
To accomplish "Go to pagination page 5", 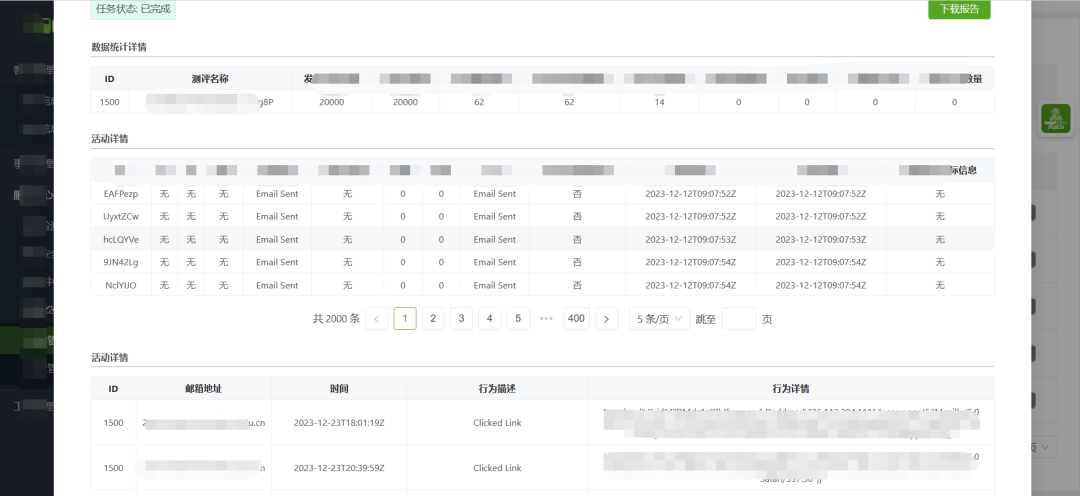I will tap(518, 318).
